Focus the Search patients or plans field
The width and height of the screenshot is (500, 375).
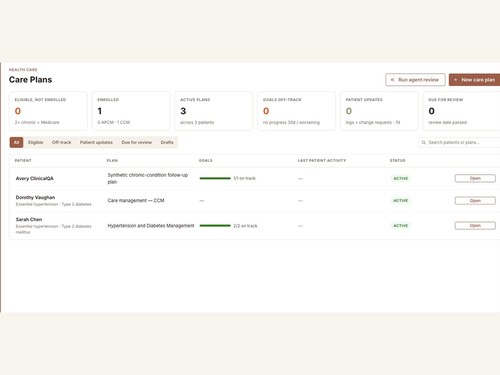coord(459,143)
